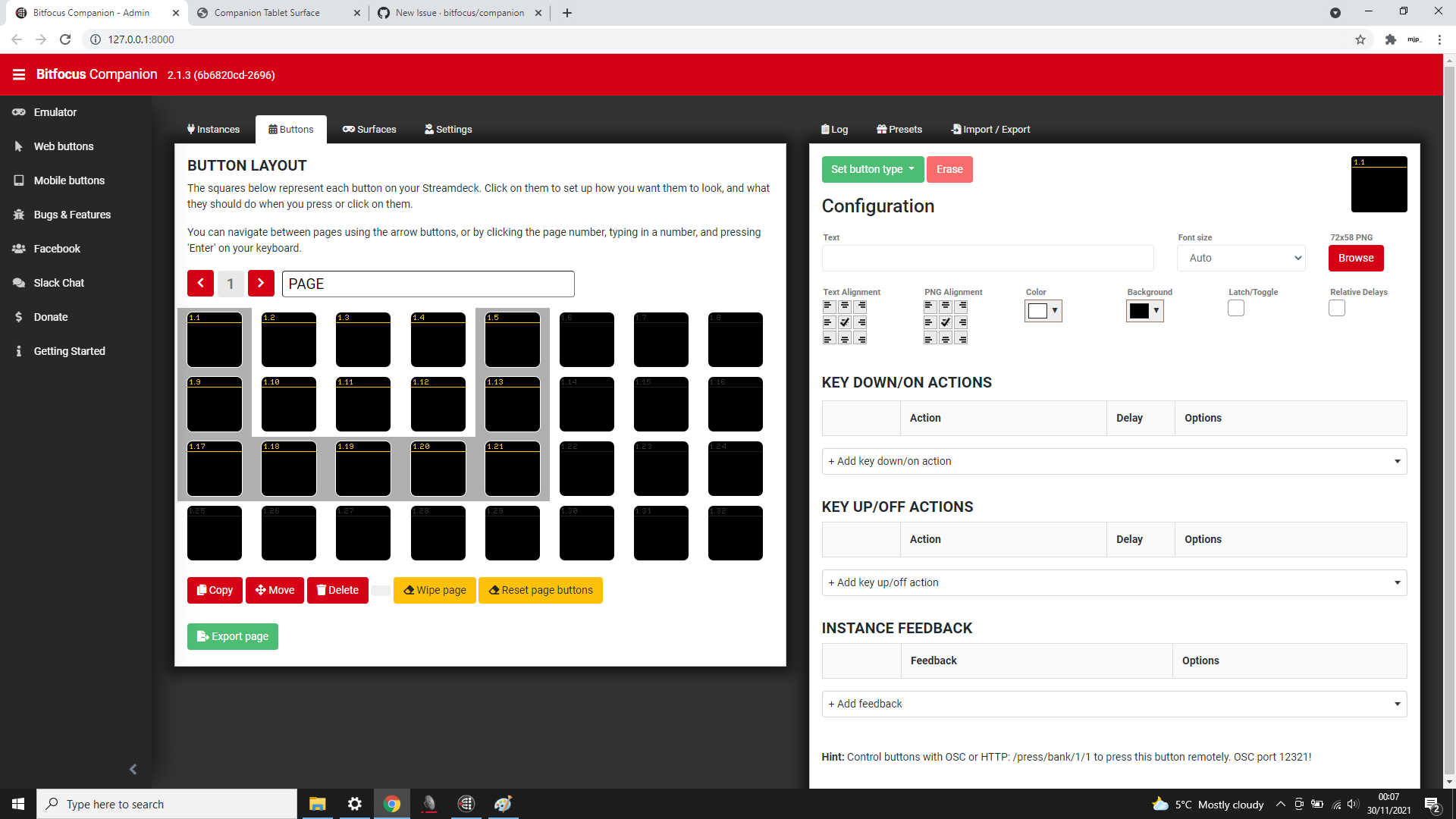Click the Export page button
The width and height of the screenshot is (1456, 819).
232,636
